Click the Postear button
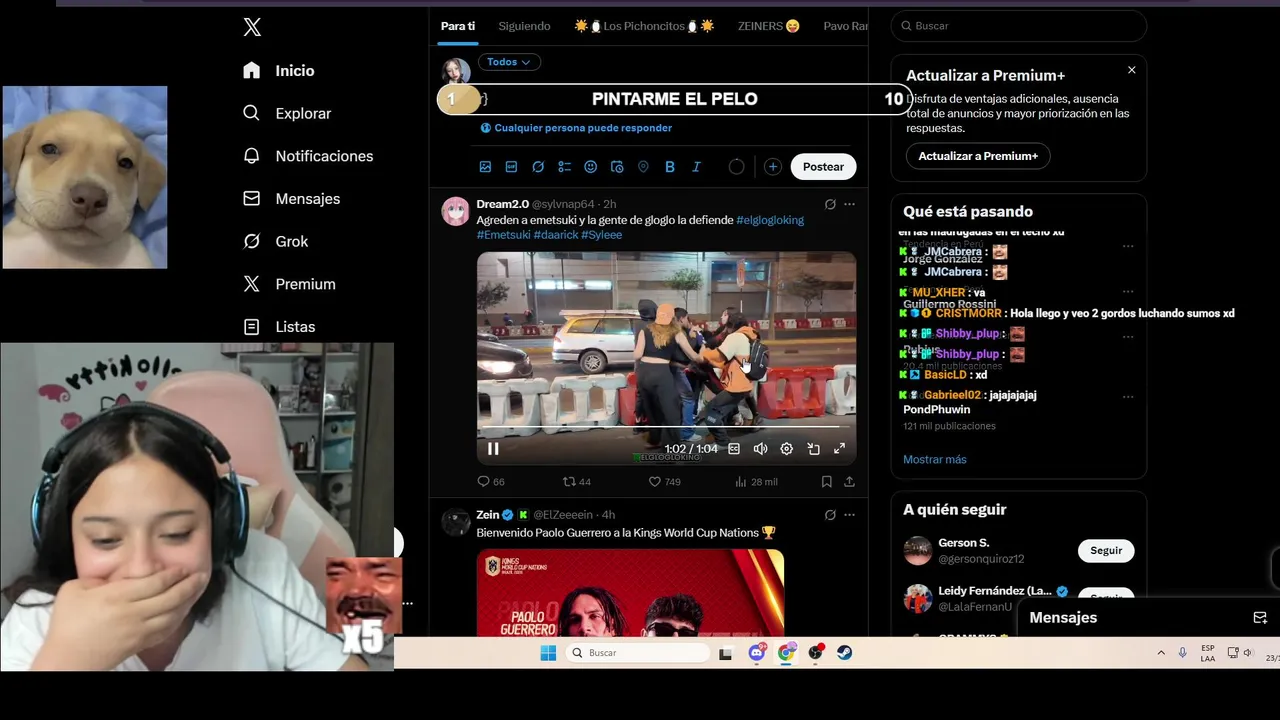 pyautogui.click(x=823, y=167)
